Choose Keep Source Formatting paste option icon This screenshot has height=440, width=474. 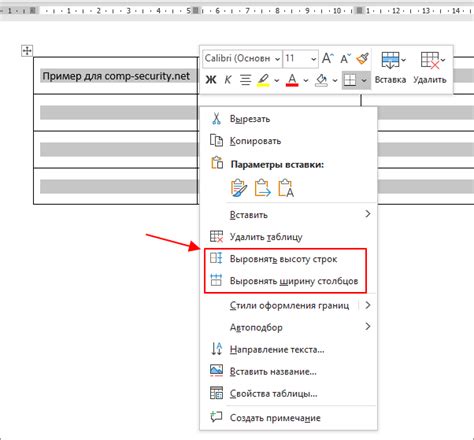tap(239, 188)
